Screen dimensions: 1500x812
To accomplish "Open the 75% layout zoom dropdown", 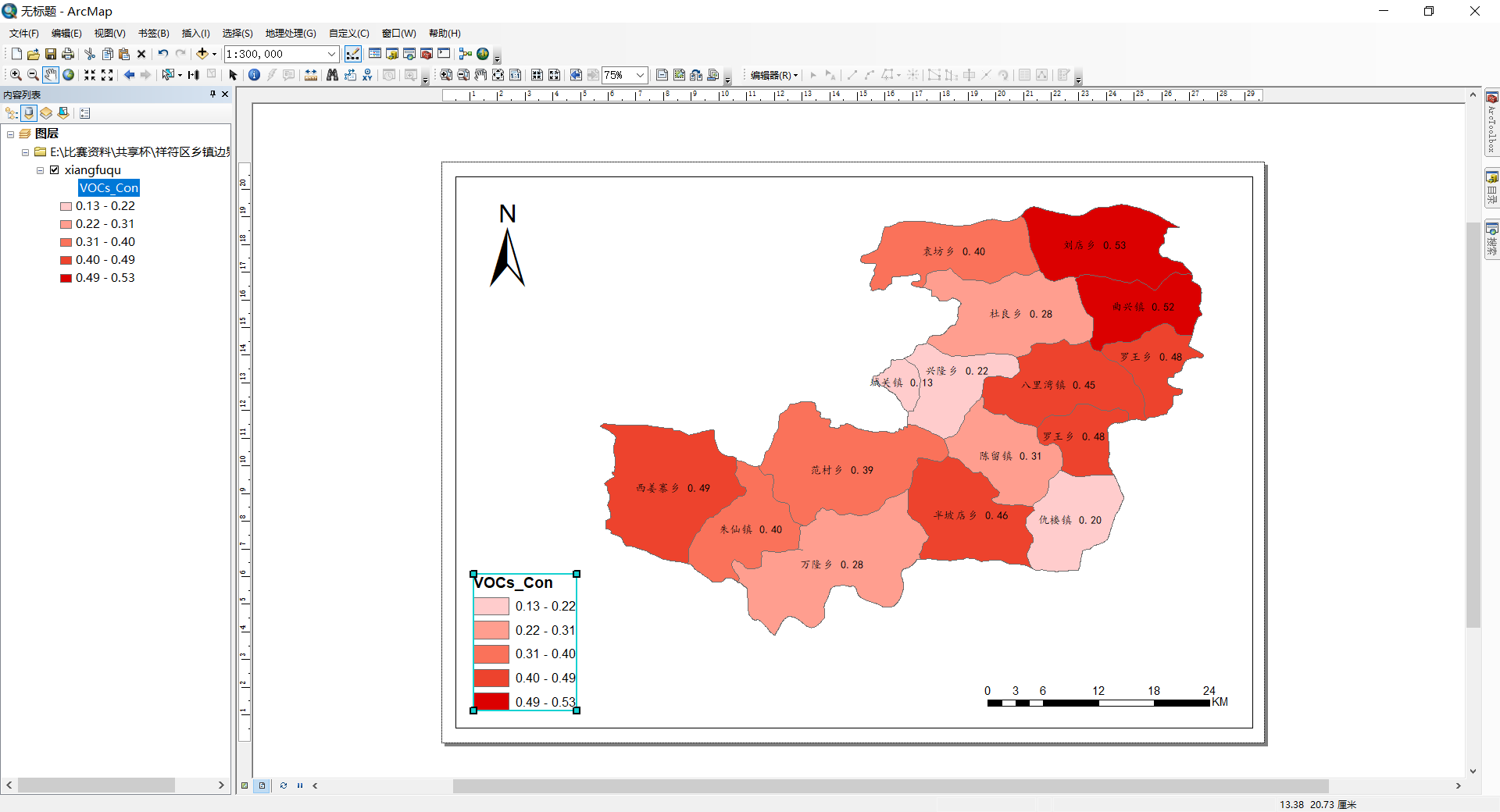I will (641, 74).
